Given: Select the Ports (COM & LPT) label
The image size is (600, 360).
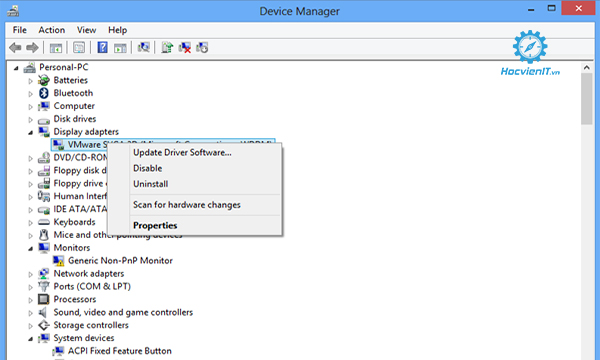Looking at the screenshot, I should (x=92, y=287).
